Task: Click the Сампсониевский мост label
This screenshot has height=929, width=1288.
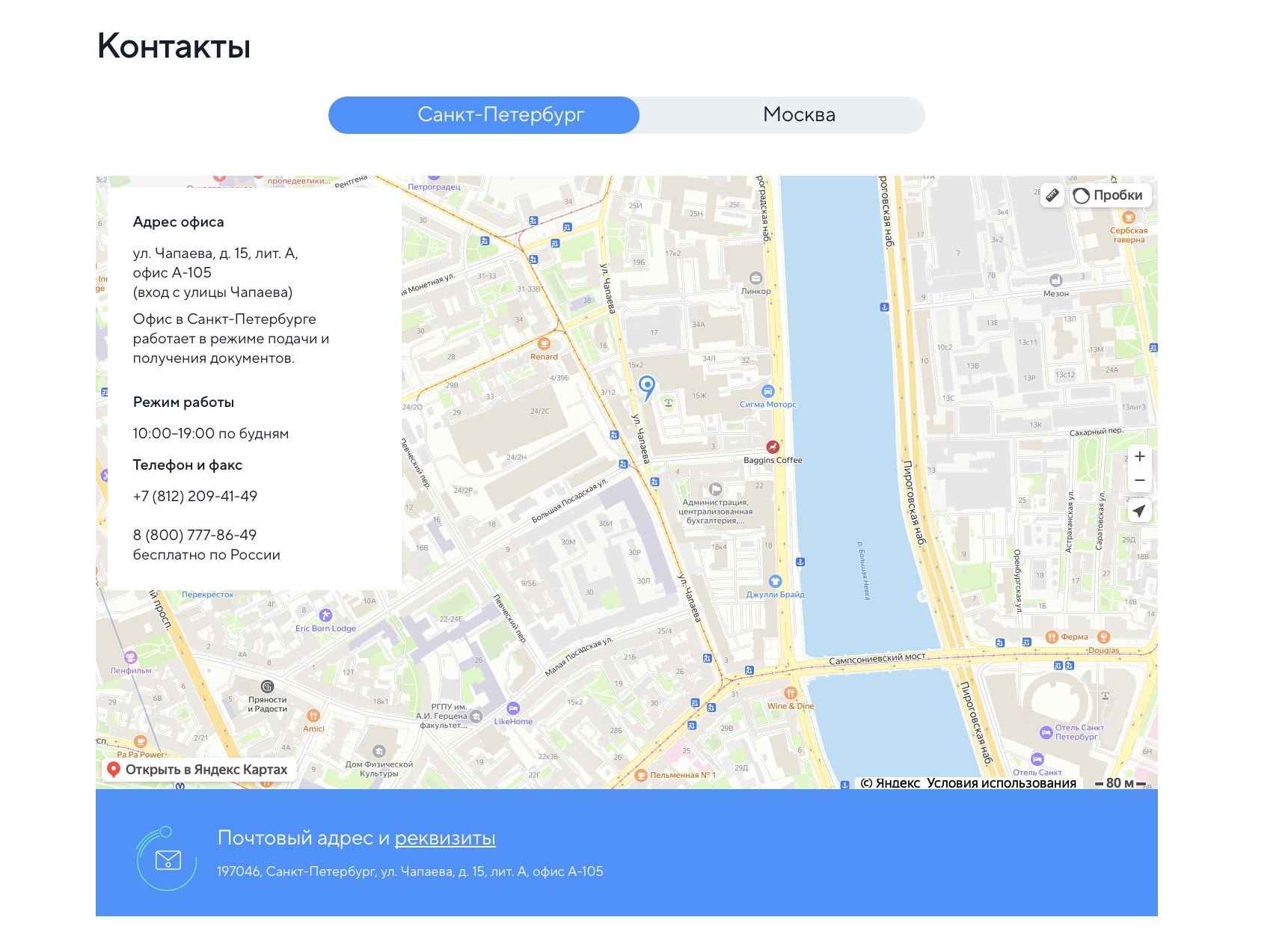Action: [x=877, y=659]
